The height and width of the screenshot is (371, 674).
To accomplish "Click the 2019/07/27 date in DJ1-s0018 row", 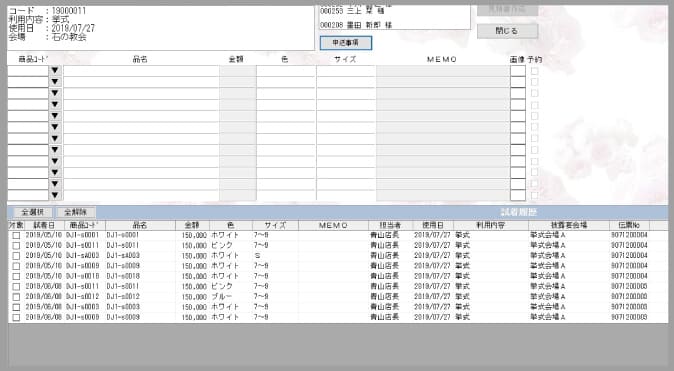I will pyautogui.click(x=432, y=276).
